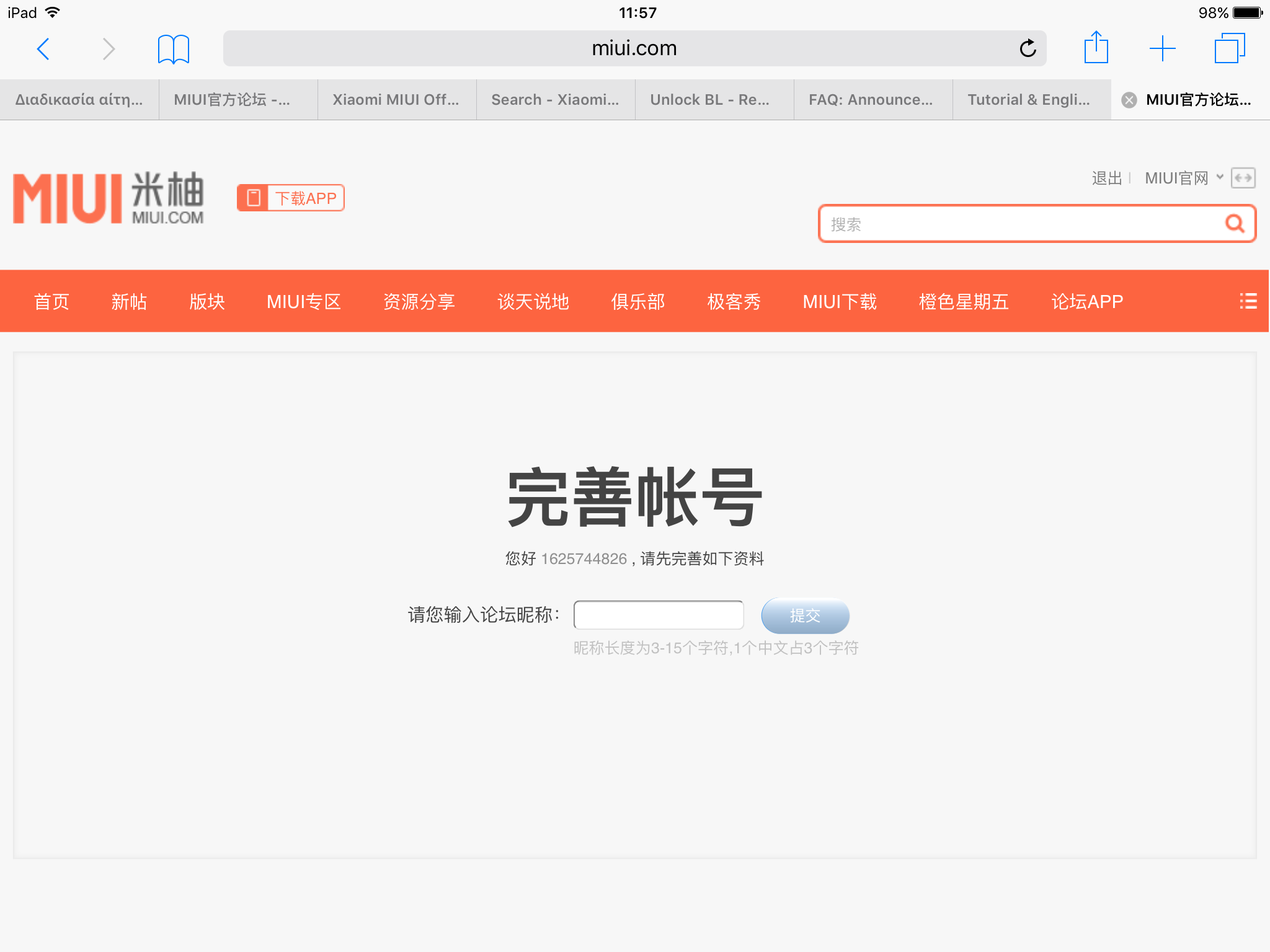Show all tabs overview icon
The image size is (1270, 952).
(x=1229, y=48)
